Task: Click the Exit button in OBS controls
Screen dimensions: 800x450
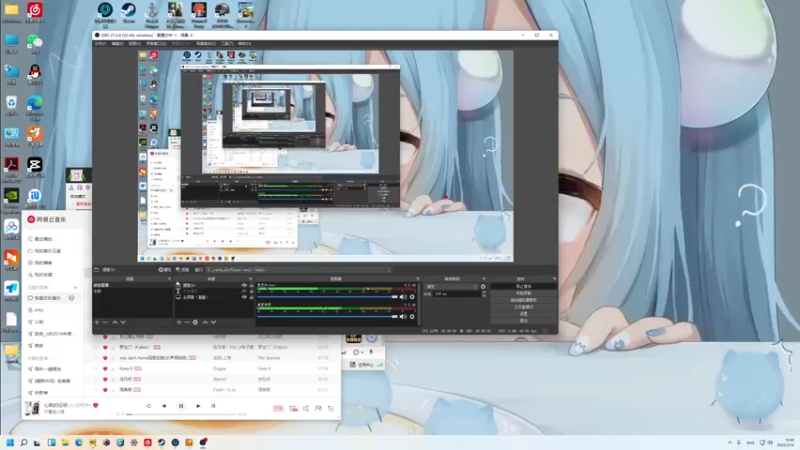Action: pyautogui.click(x=523, y=320)
